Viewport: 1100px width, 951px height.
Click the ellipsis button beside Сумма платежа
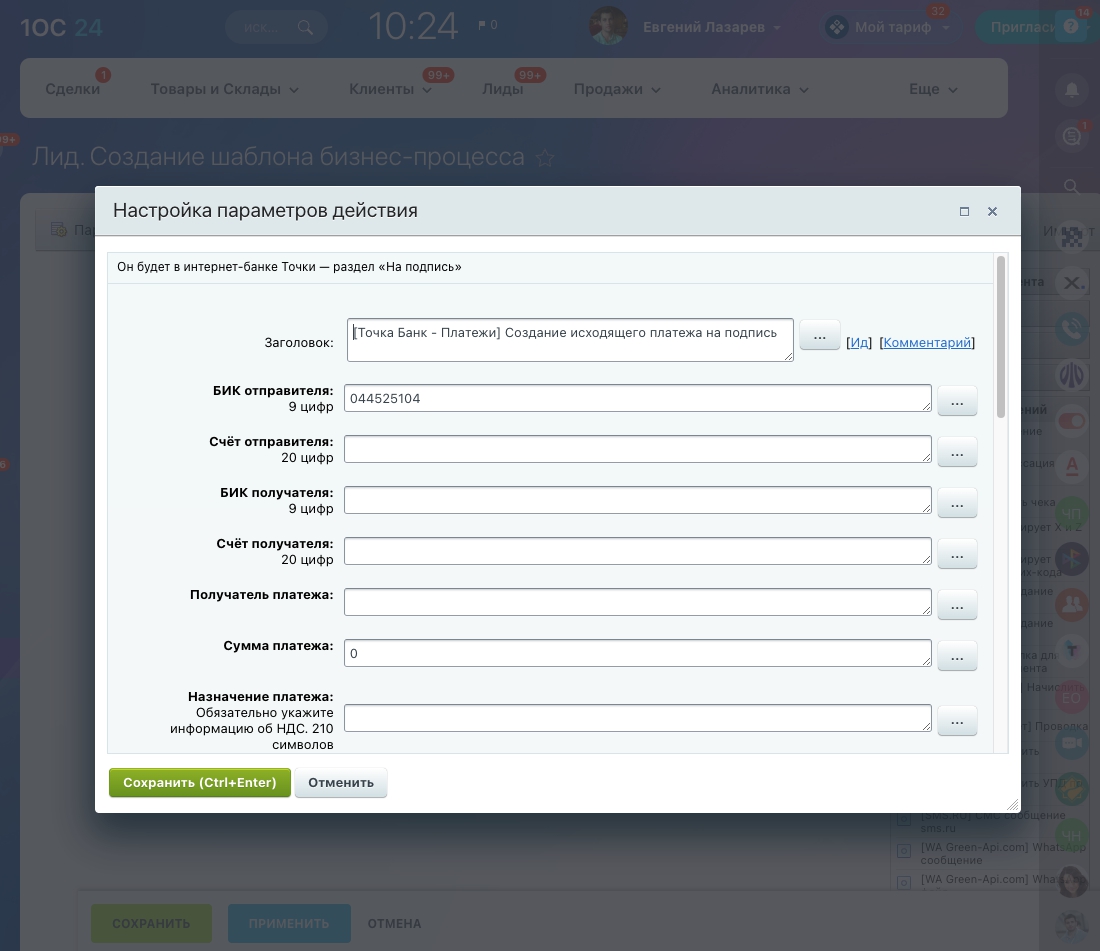957,657
